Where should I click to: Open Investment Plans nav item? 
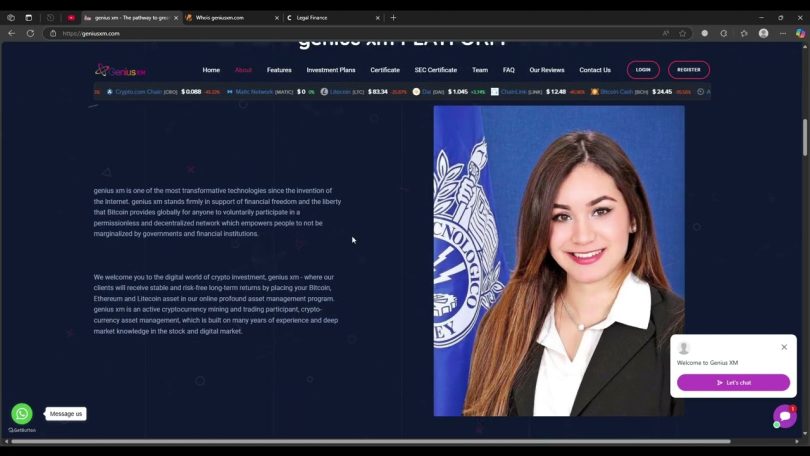point(331,70)
